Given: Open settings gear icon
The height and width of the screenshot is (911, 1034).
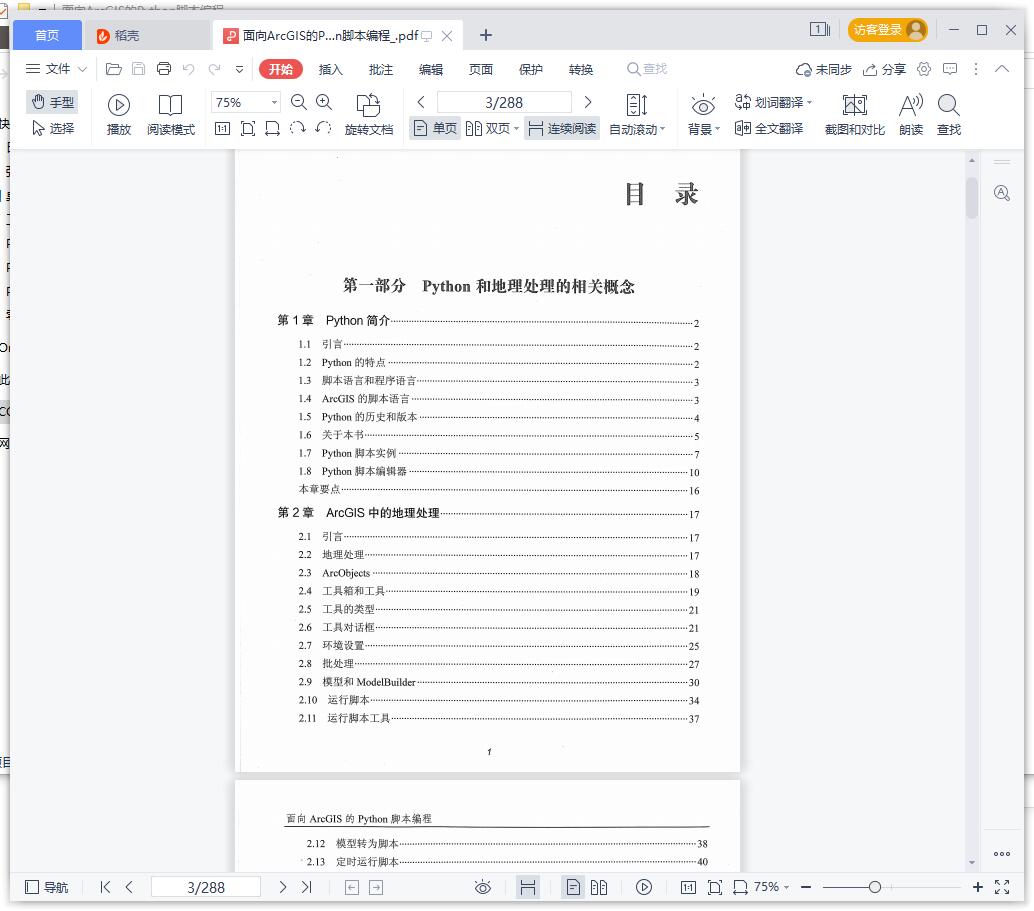Looking at the screenshot, I should (924, 69).
